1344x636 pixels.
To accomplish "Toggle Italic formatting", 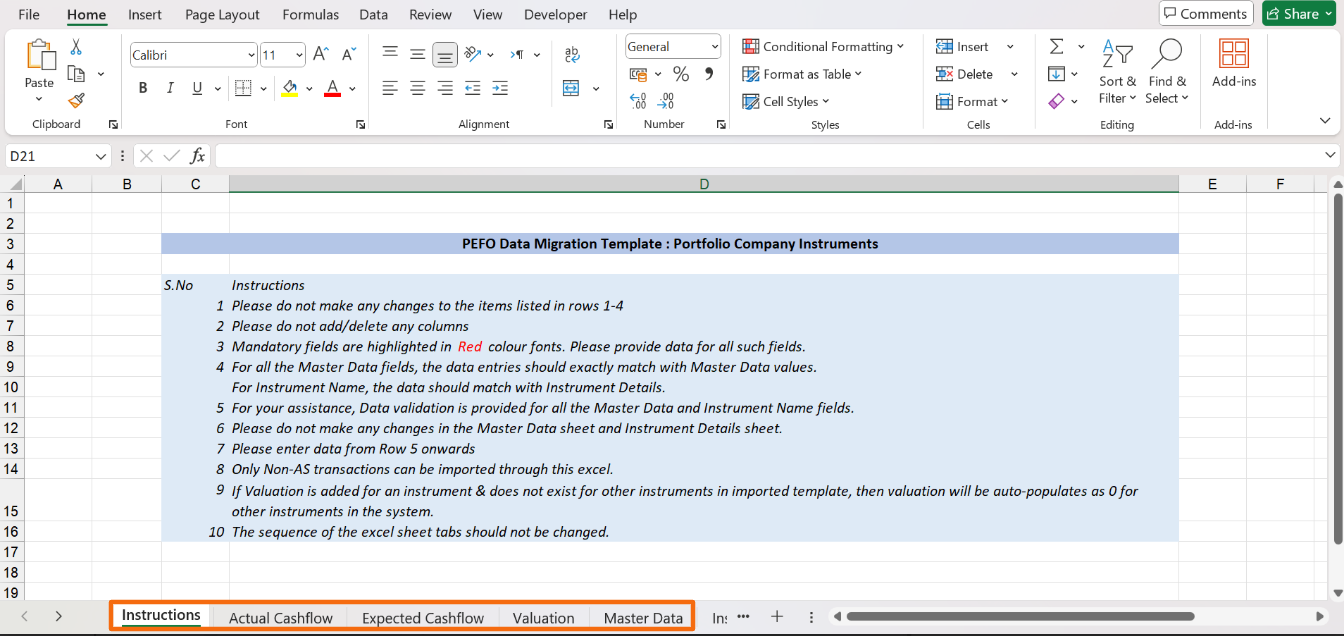I will (x=170, y=88).
